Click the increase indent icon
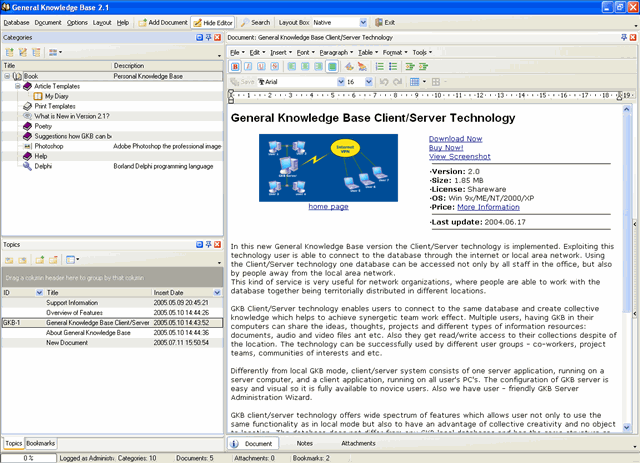Image resolution: width=640 pixels, height=463 pixels. click(x=423, y=67)
